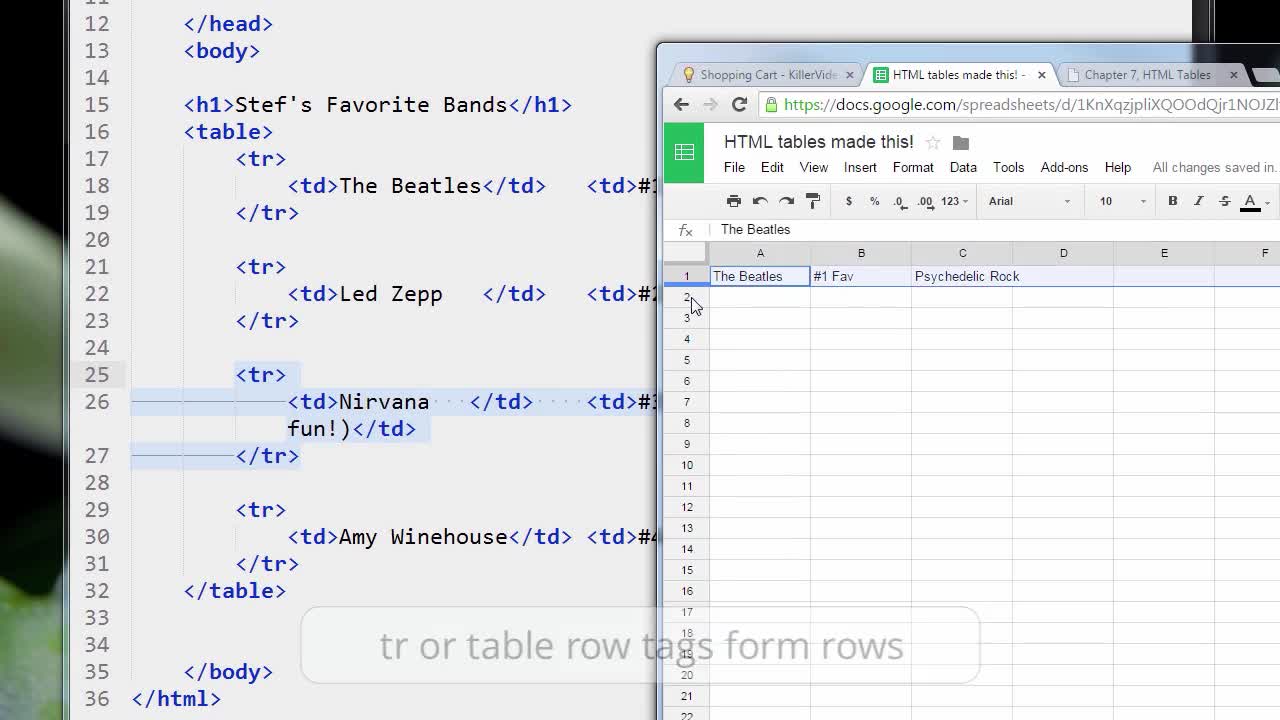Click the Redo arrow in Sheets toolbar
The height and width of the screenshot is (720, 1280).
pos(787,201)
